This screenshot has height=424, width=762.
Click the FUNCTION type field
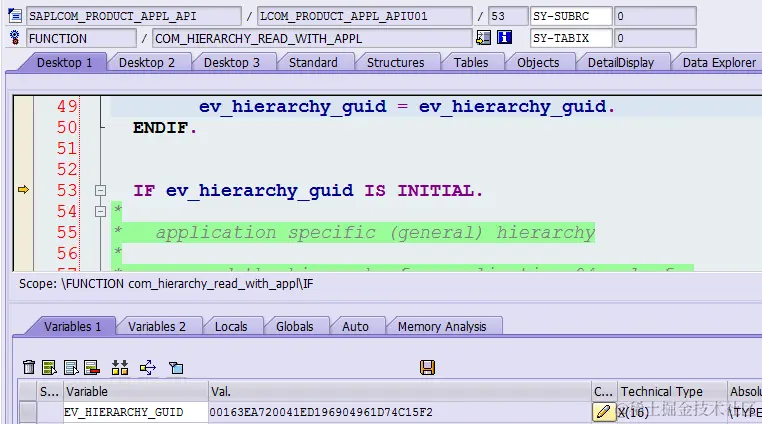tap(81, 38)
